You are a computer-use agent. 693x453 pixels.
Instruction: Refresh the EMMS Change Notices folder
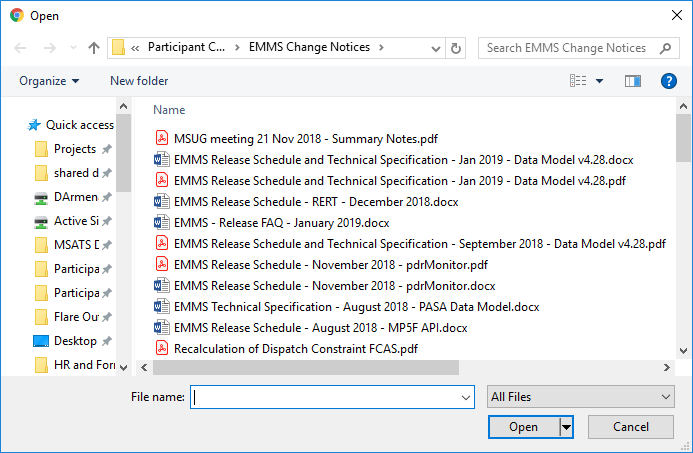(456, 48)
